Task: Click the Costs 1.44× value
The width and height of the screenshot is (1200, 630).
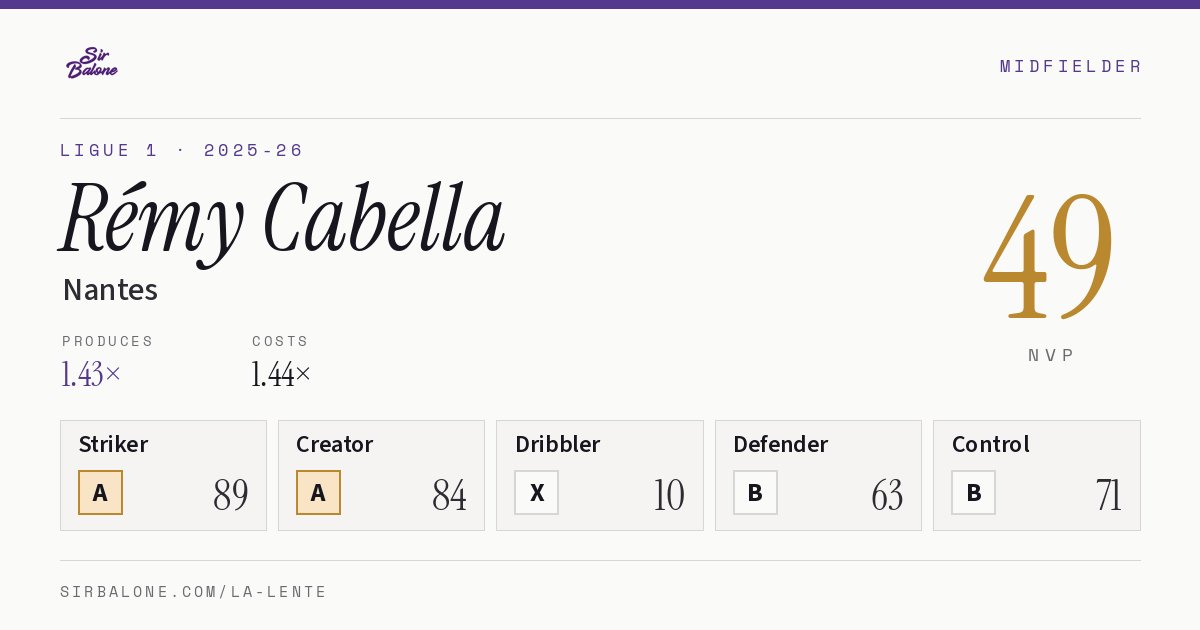Action: (281, 374)
